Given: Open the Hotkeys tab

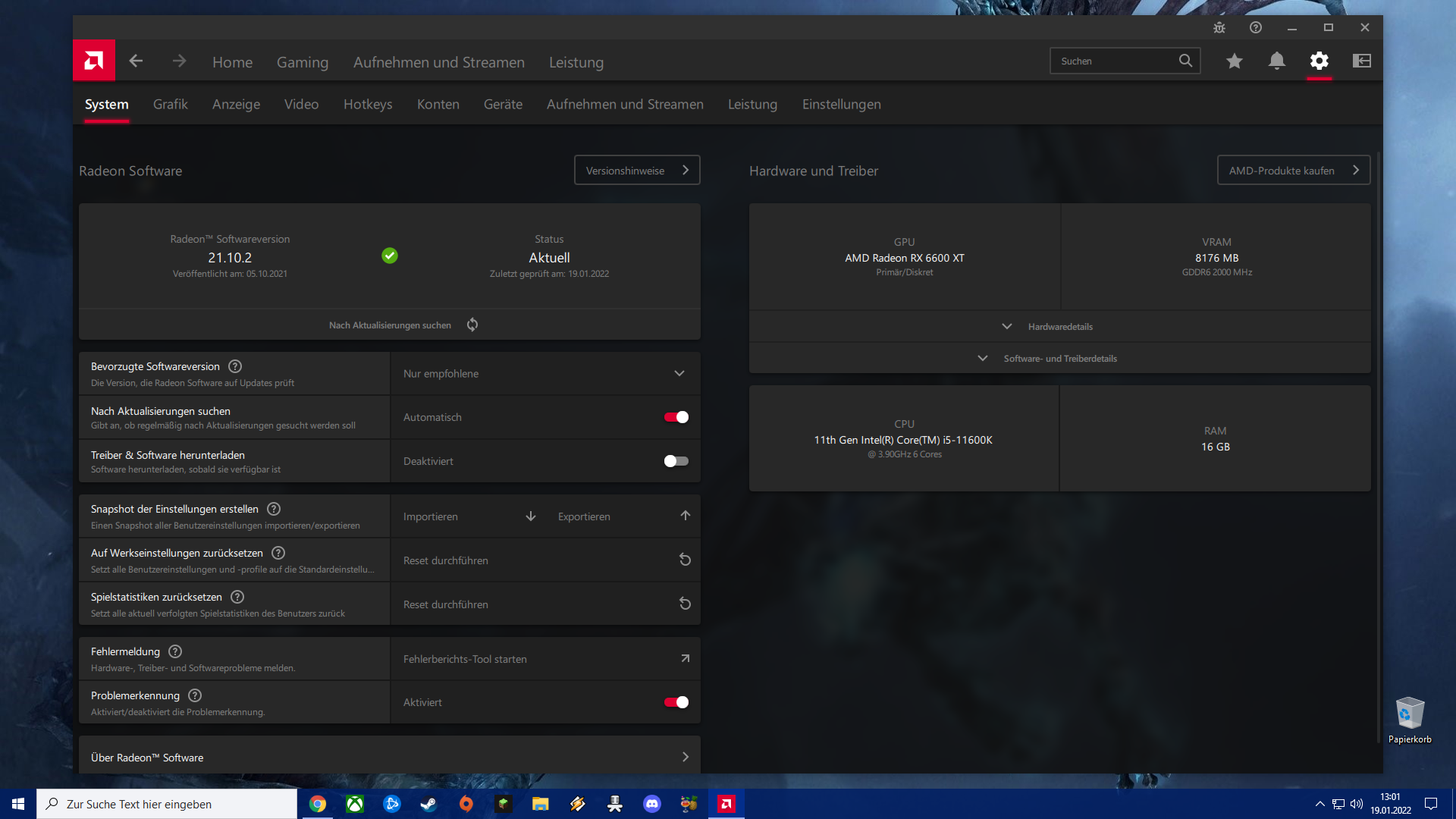Looking at the screenshot, I should [x=368, y=104].
